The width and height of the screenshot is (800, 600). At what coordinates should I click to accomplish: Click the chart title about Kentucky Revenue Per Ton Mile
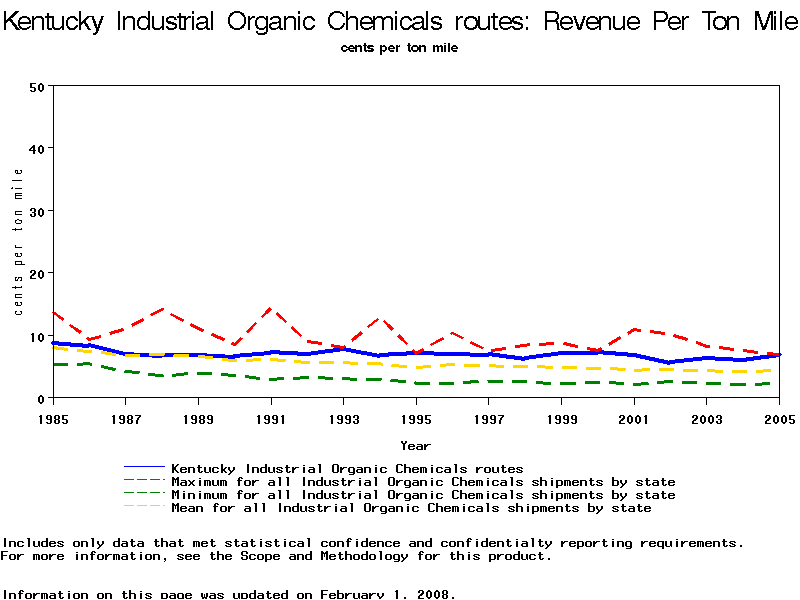400,21
